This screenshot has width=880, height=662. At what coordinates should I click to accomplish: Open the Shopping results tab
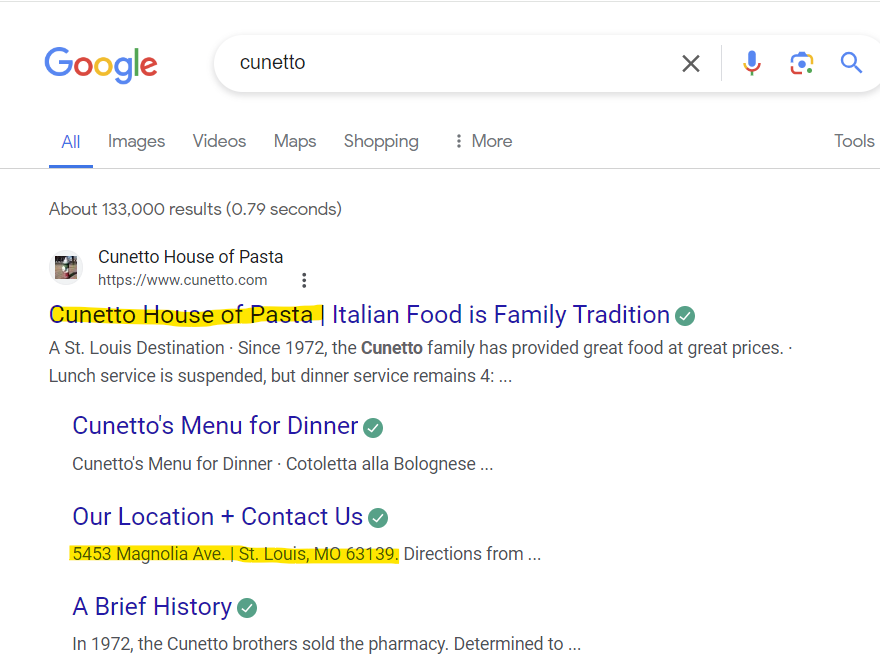(x=381, y=141)
